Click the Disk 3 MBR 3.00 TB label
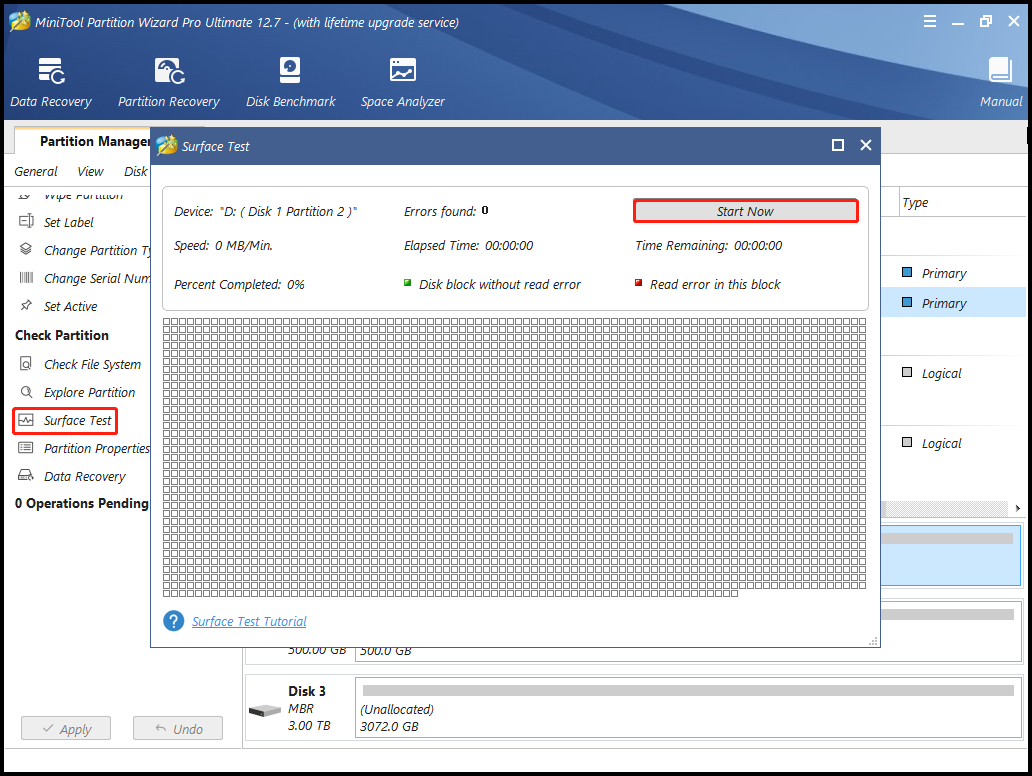The width and height of the screenshot is (1032, 776). click(x=309, y=708)
